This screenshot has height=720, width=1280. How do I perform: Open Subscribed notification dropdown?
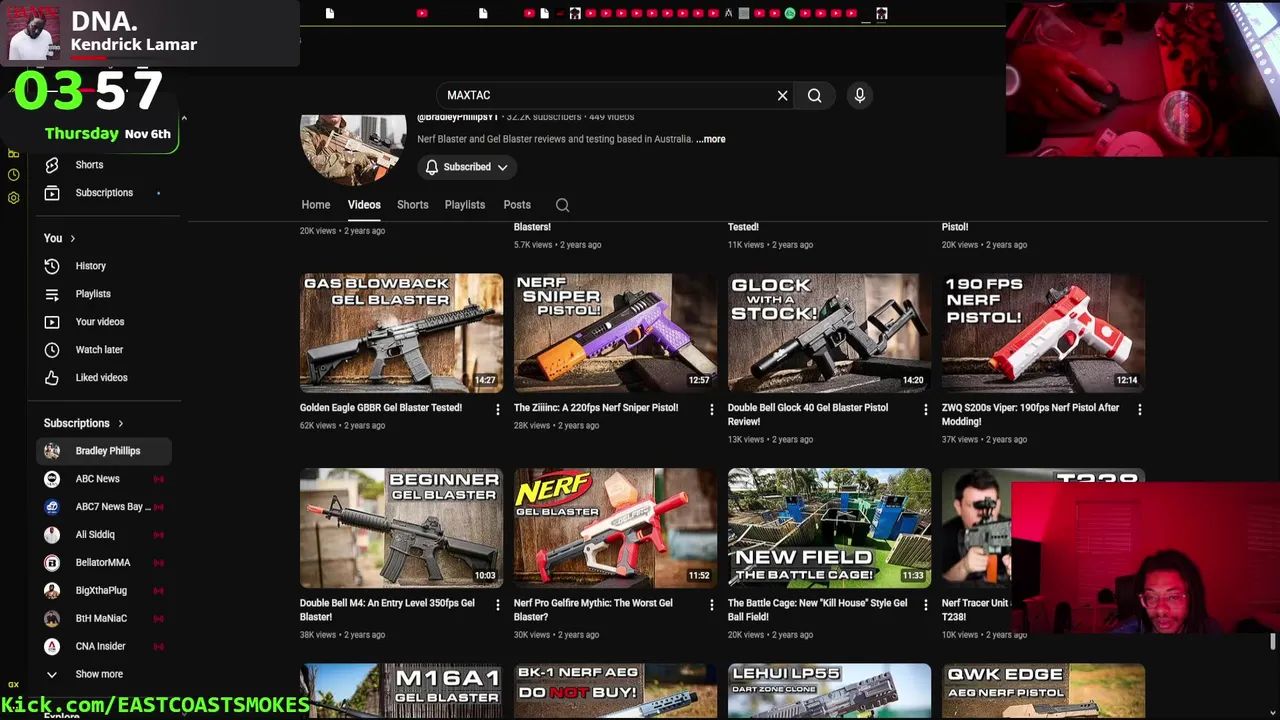(467, 167)
